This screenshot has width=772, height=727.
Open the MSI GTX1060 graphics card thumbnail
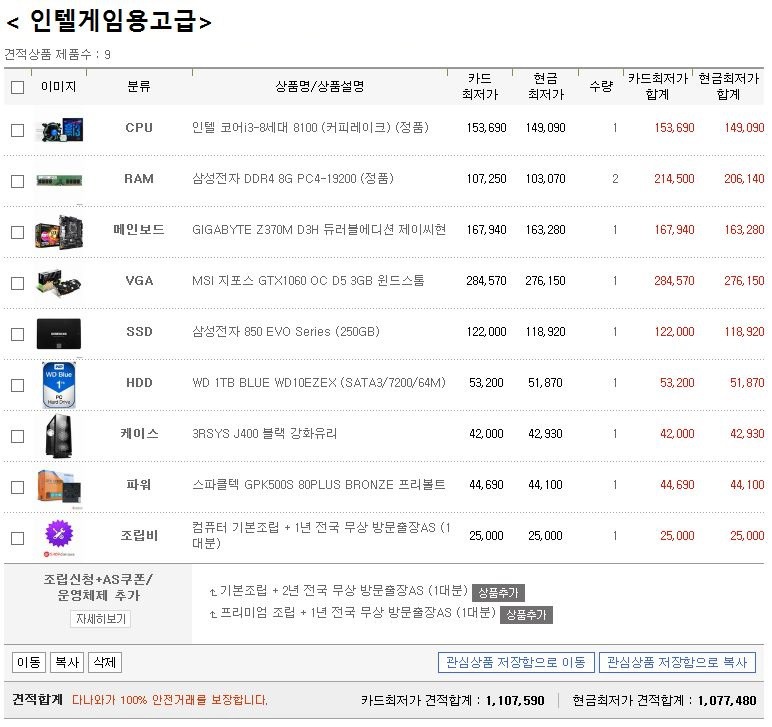[59, 282]
